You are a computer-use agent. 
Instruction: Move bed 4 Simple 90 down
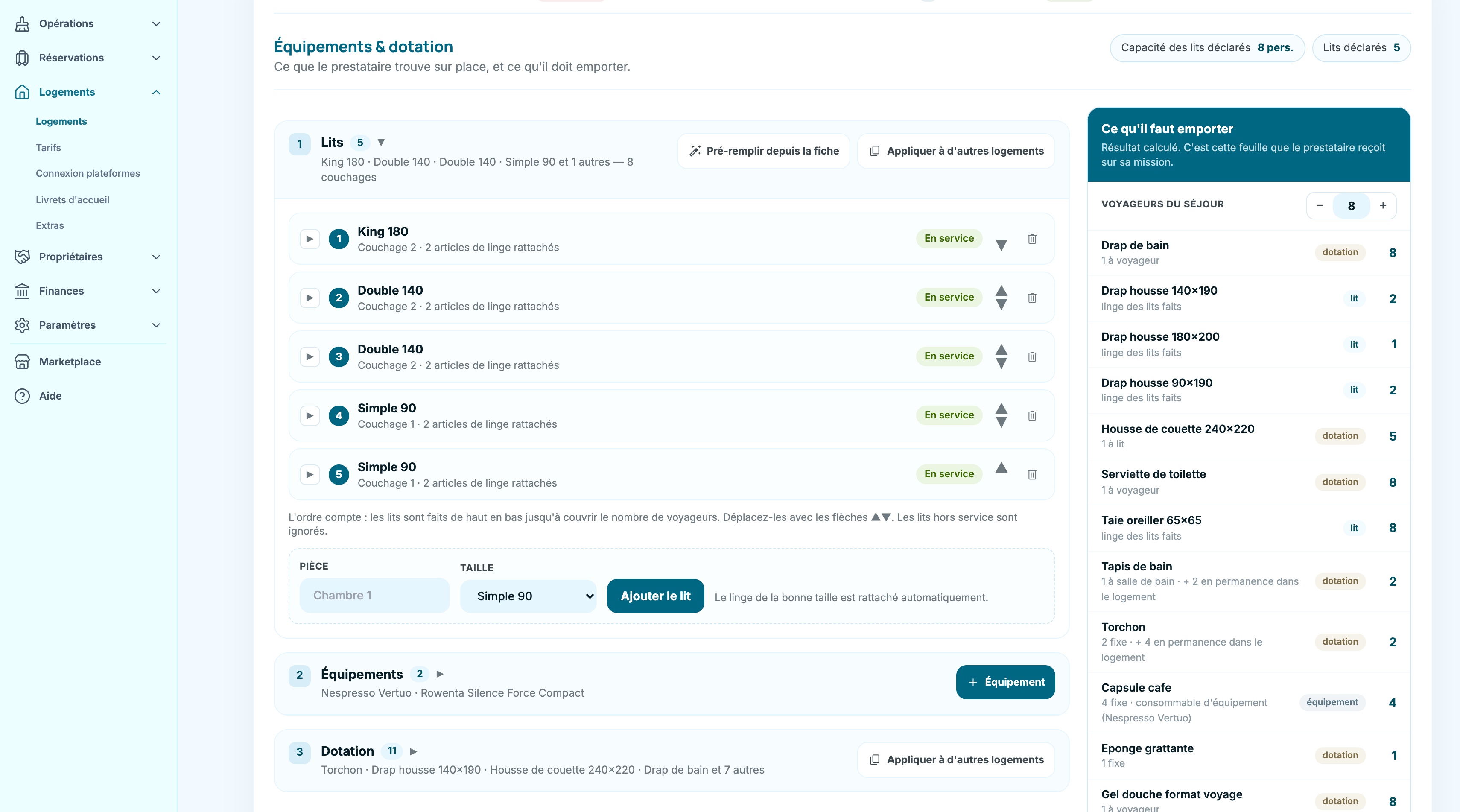pos(1002,423)
